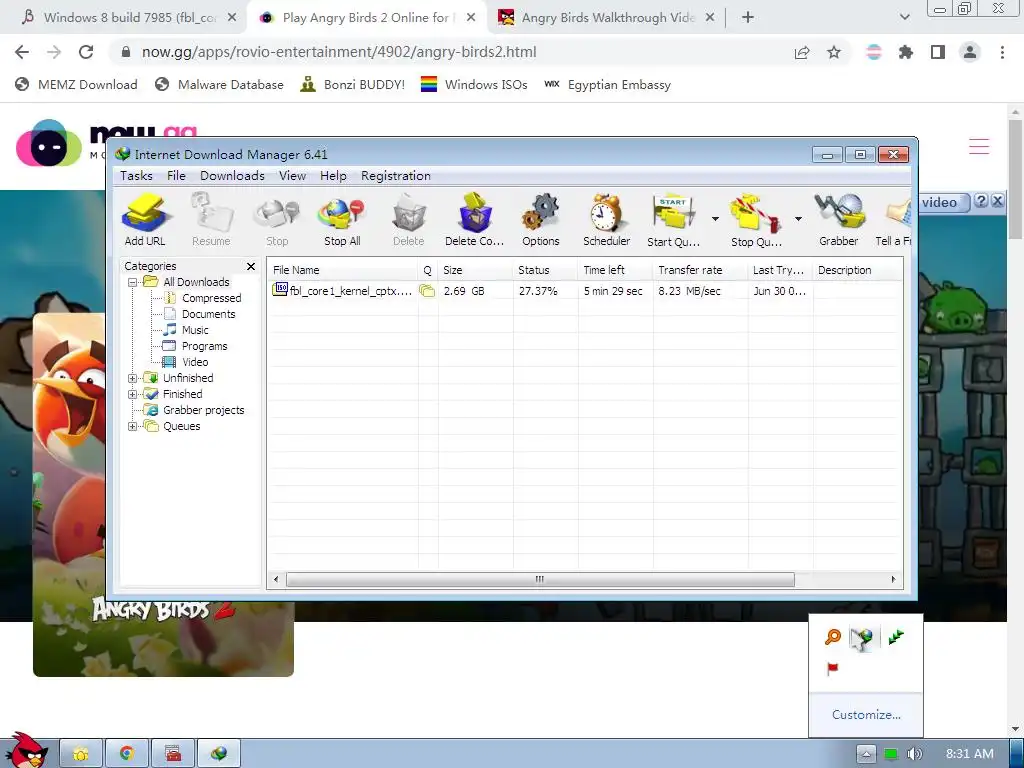Click the download list scroll left arrow
This screenshot has width=1024, height=768.
(276, 579)
